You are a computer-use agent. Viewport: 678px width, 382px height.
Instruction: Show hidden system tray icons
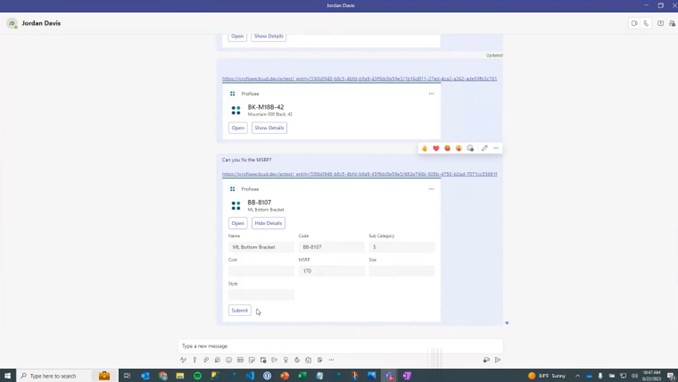click(x=577, y=376)
